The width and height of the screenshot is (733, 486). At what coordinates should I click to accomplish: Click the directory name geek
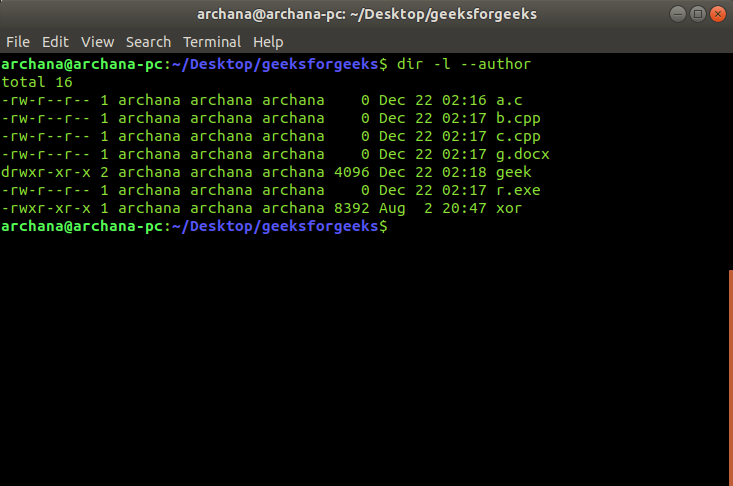coord(514,172)
